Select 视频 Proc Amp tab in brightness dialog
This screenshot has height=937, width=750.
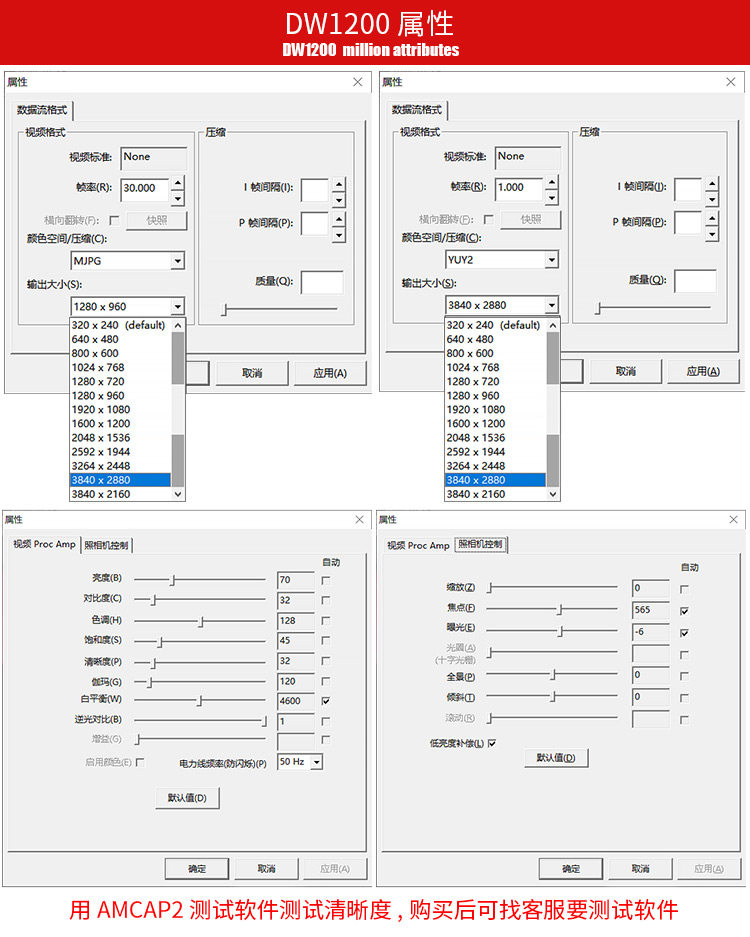coord(44,544)
